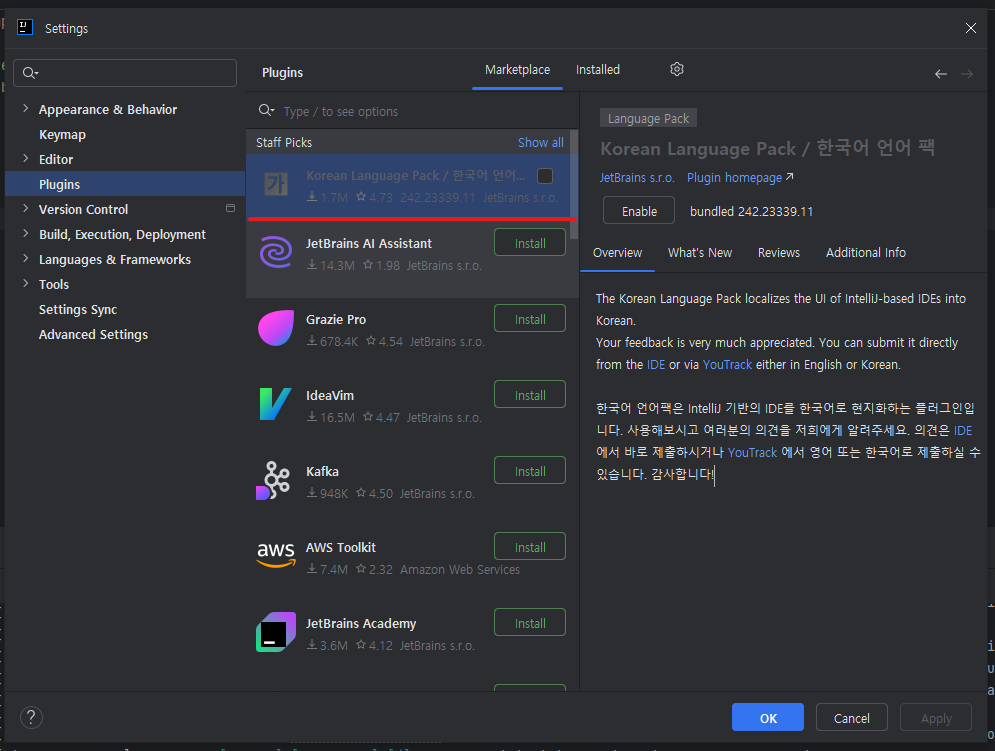
Task: Open the Reviews tab
Action: [x=779, y=253]
